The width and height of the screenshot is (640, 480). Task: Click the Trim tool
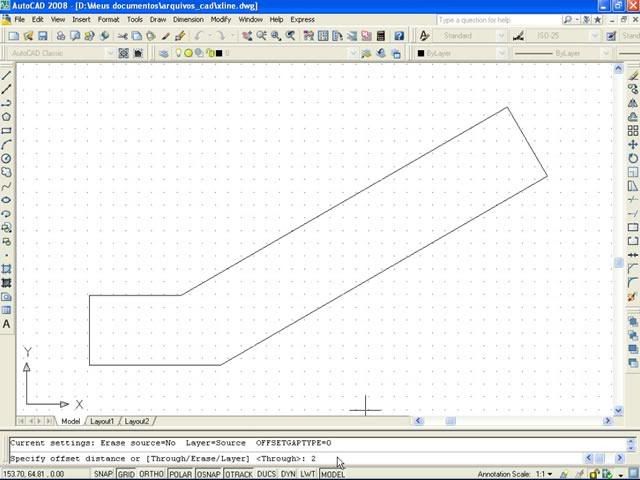(633, 200)
